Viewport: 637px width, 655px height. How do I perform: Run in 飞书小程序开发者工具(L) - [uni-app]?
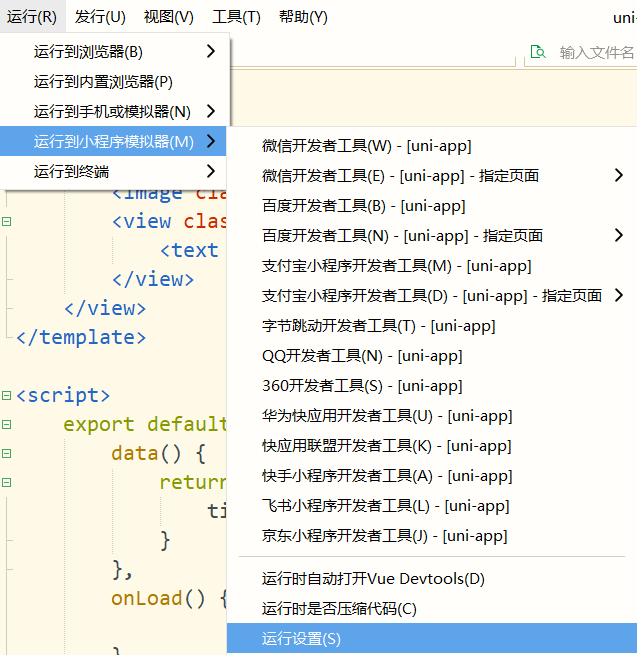click(x=432, y=506)
